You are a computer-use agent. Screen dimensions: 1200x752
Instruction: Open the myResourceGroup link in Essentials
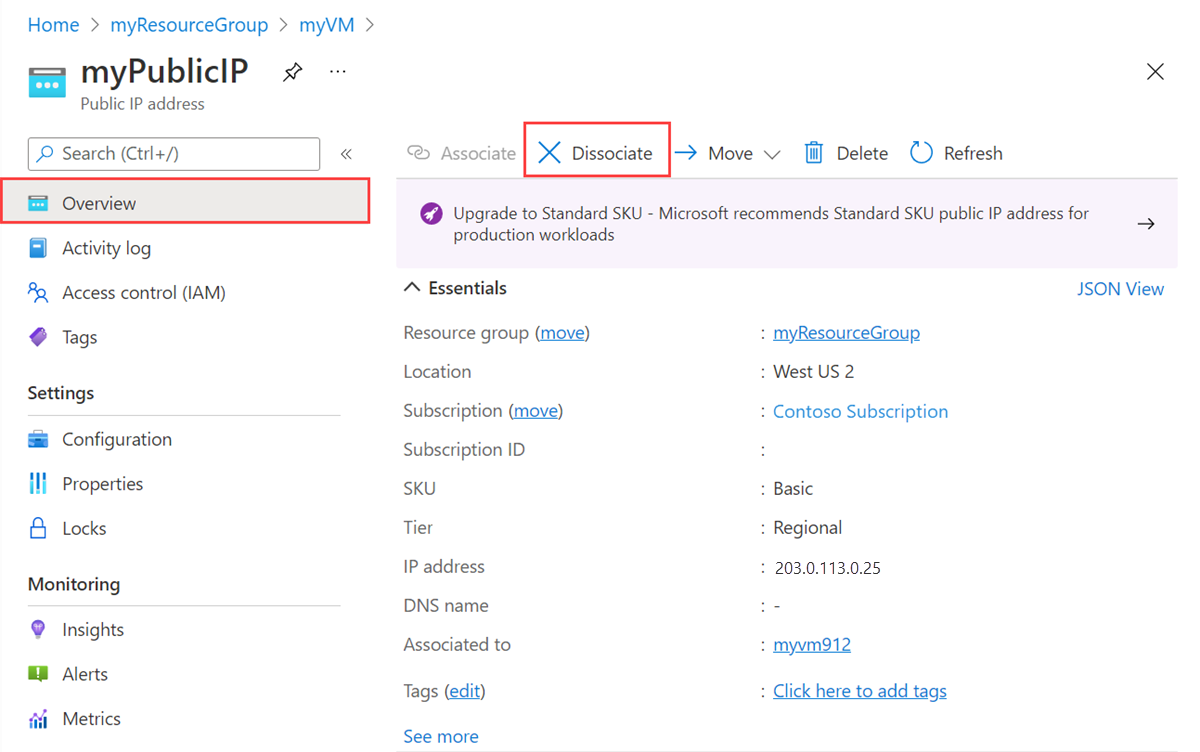coord(846,333)
